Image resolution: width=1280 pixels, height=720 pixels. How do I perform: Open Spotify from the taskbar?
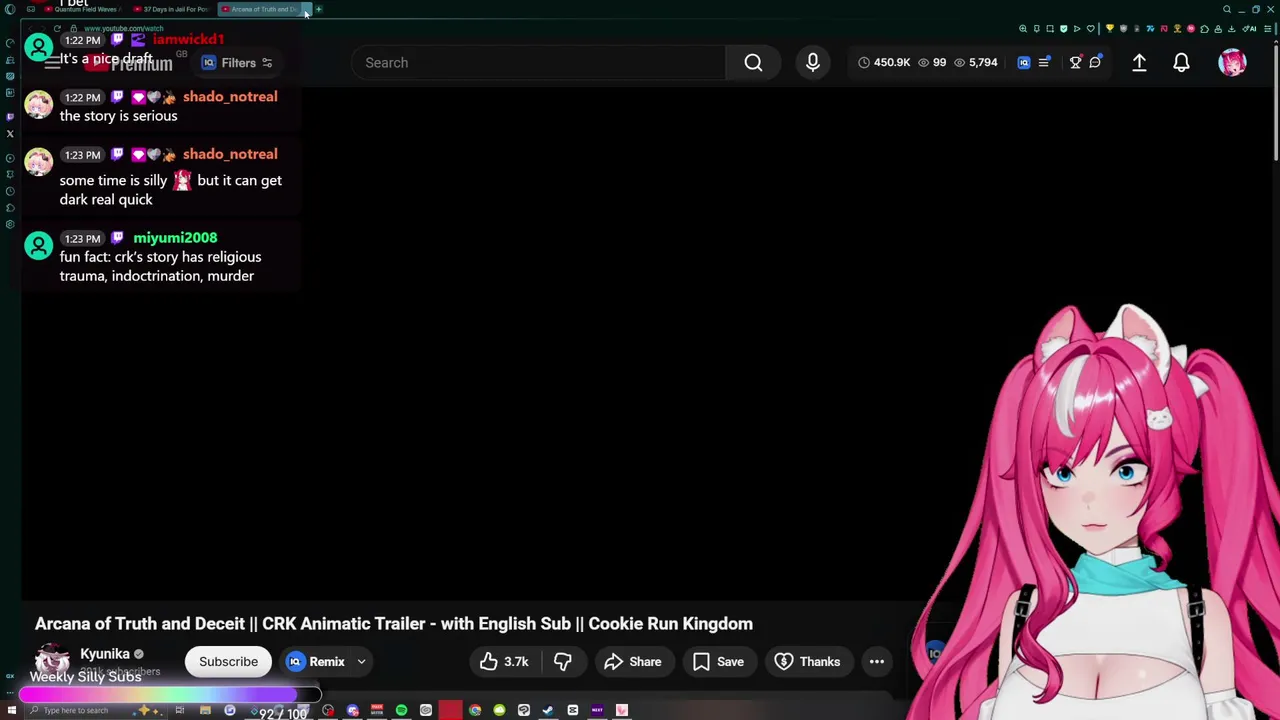click(x=401, y=711)
